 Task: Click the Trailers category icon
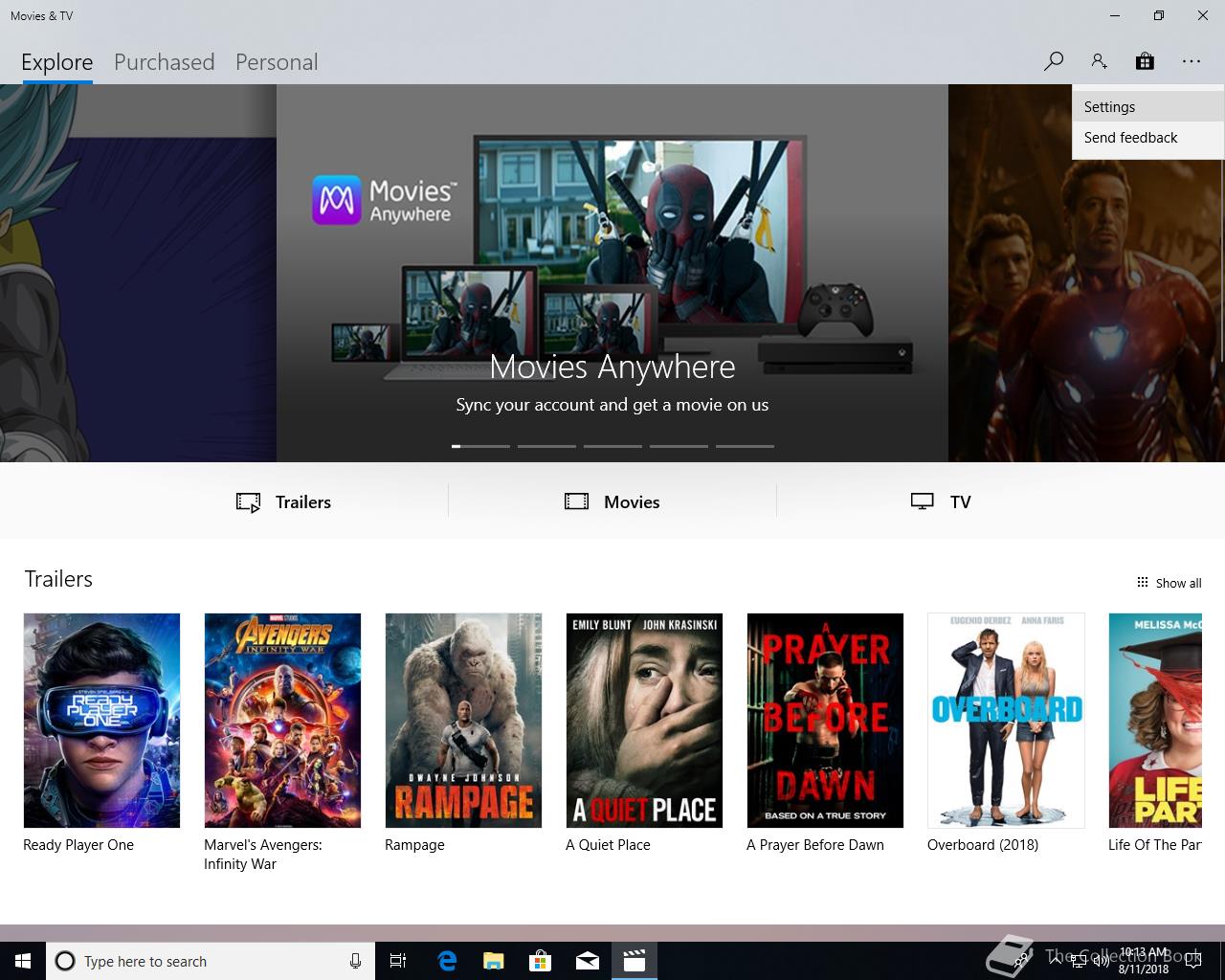[249, 502]
